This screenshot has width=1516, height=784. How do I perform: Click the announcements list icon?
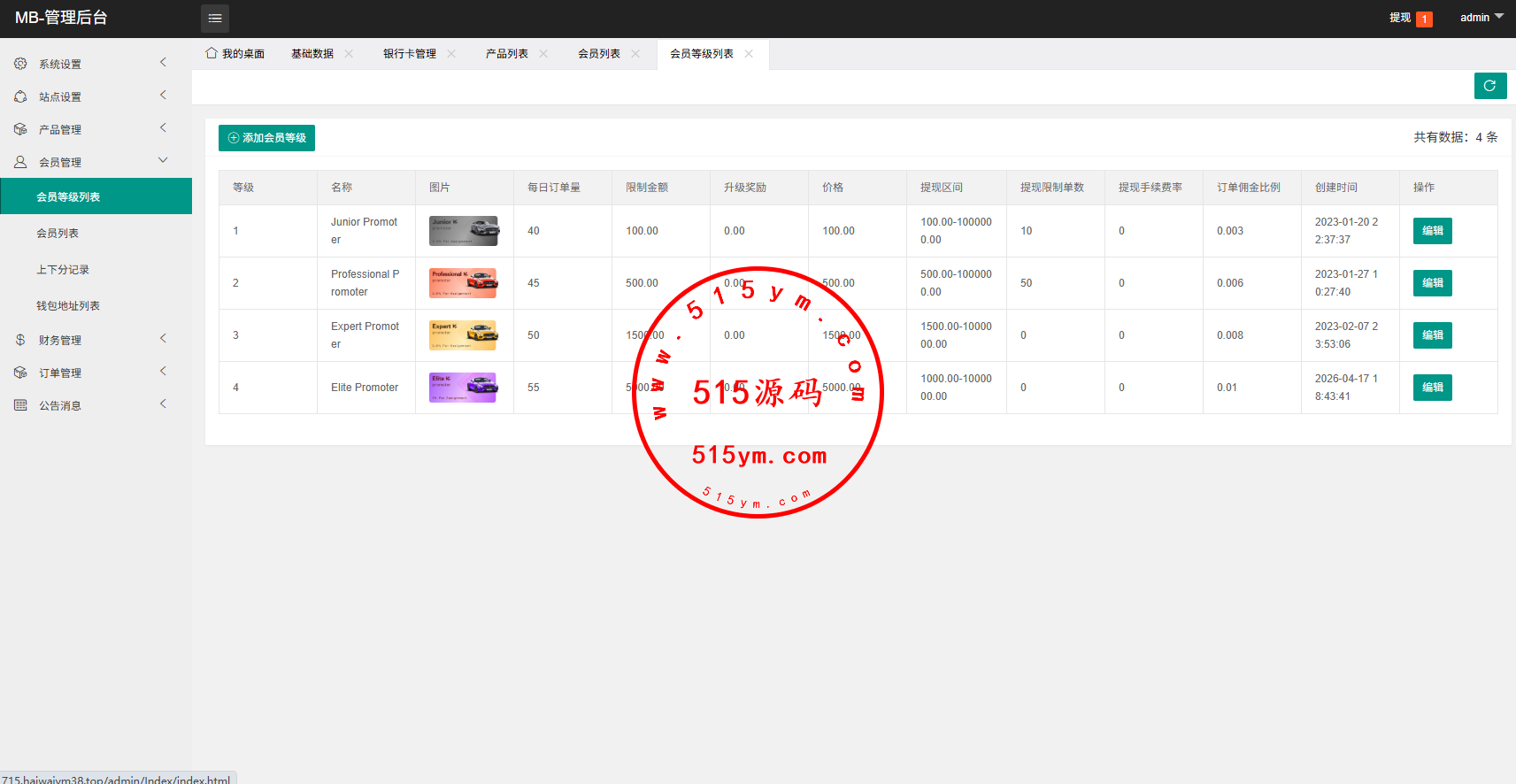click(x=20, y=405)
